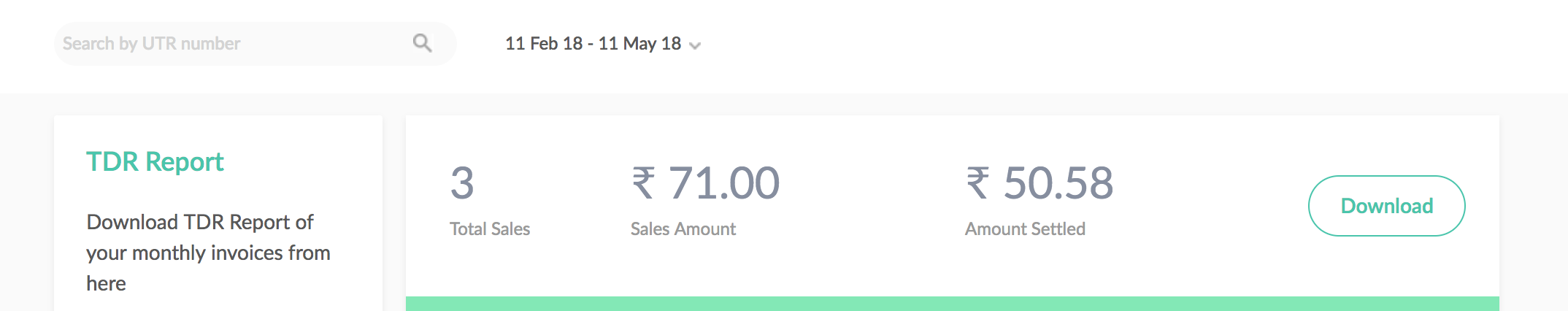The width and height of the screenshot is (1568, 311).
Task: Pick the 11 Feb 18 start date
Action: coord(544,44)
